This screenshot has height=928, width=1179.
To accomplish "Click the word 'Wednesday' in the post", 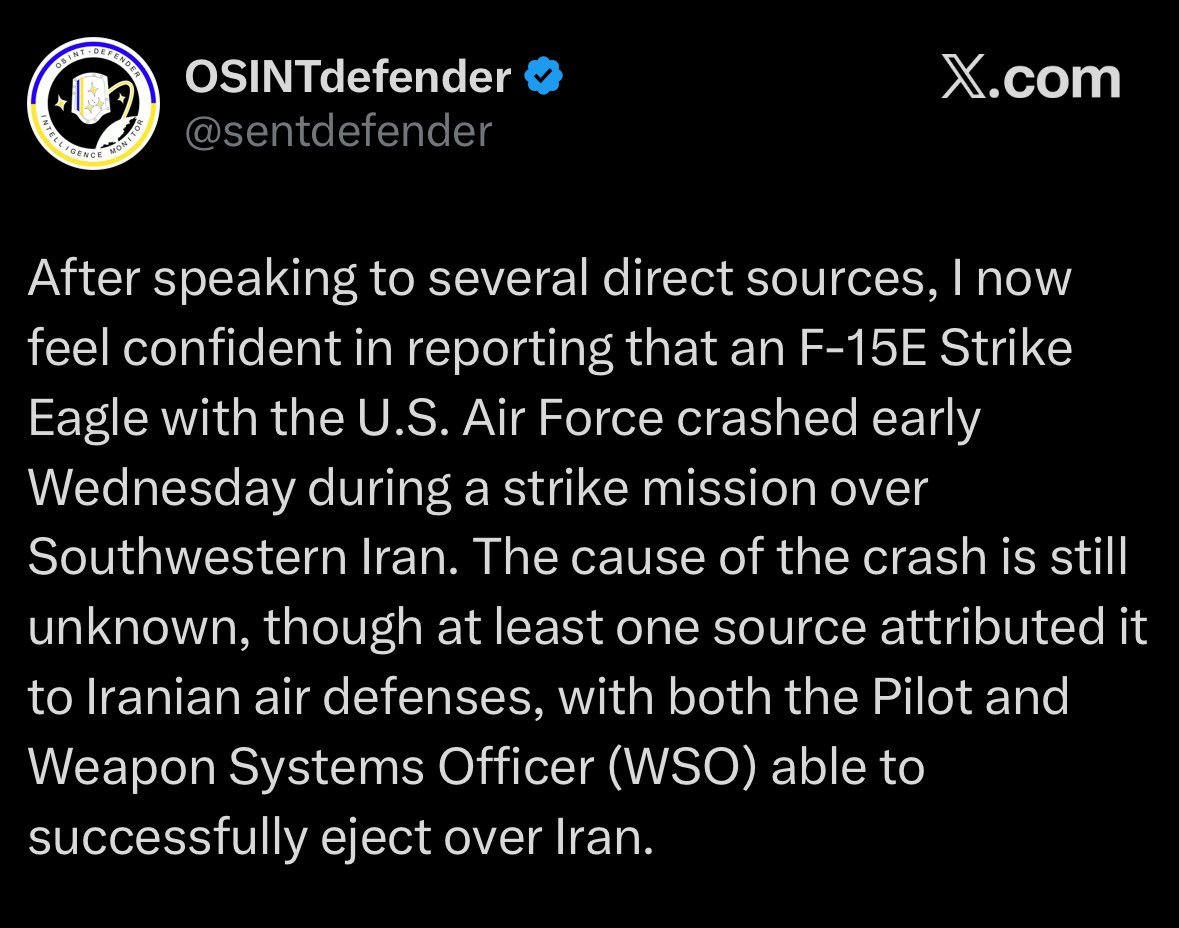I will pyautogui.click(x=162, y=489).
